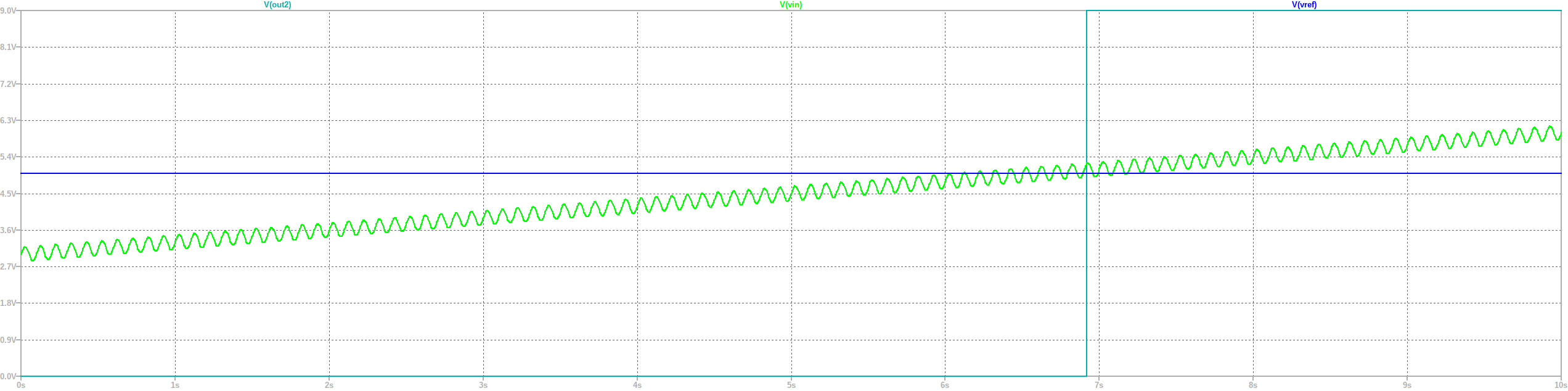Click the 5.4V tick label on vertical axis
This screenshot has width=1568, height=391.
coord(9,157)
